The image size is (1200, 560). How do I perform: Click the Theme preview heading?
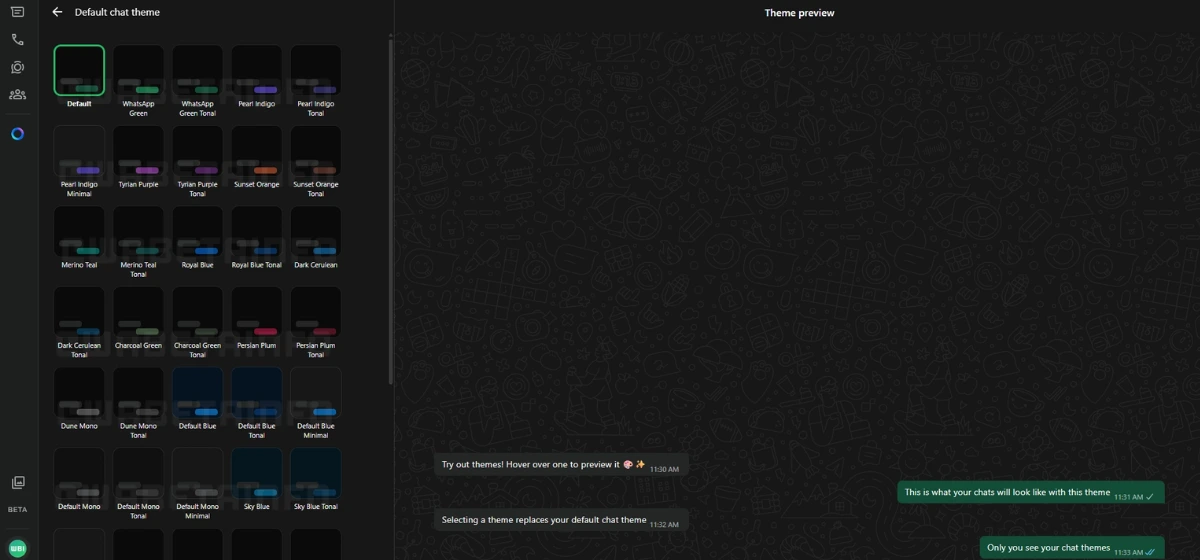[799, 13]
